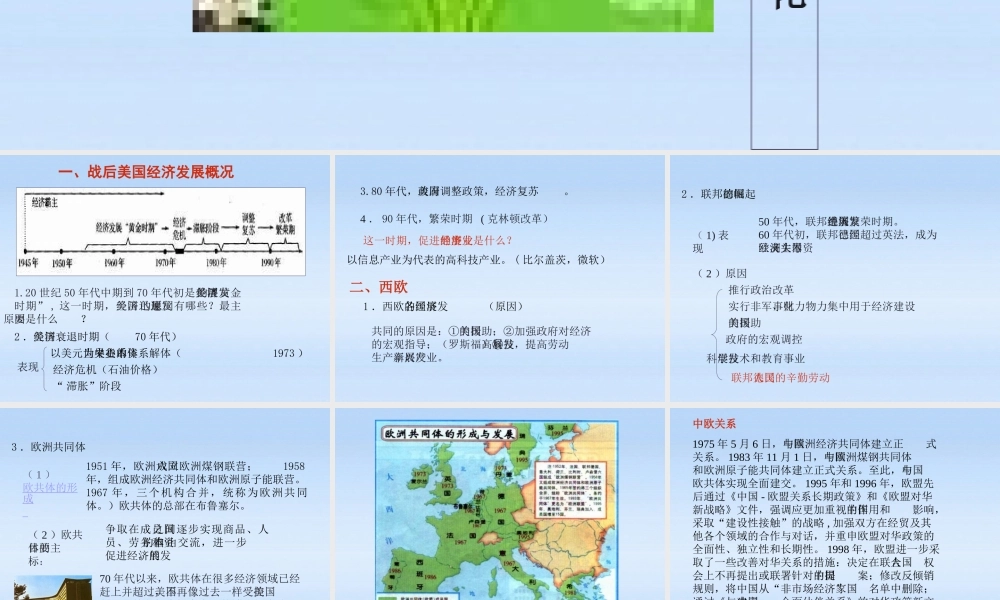Select the slide containing the 二、西欧 heading
Screen dimensions: 1000x600
[500, 279]
